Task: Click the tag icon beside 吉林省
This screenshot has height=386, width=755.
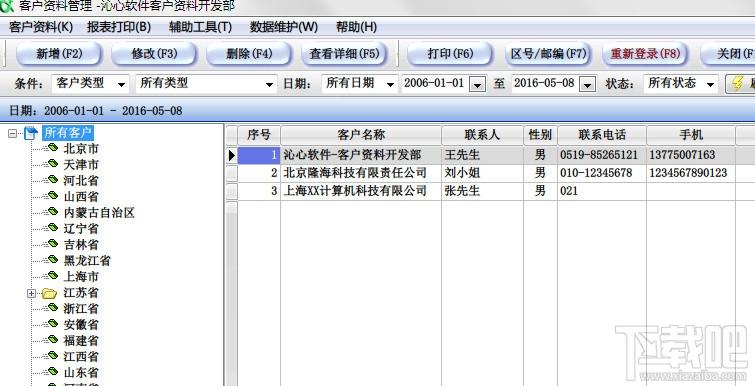Action: [x=52, y=244]
